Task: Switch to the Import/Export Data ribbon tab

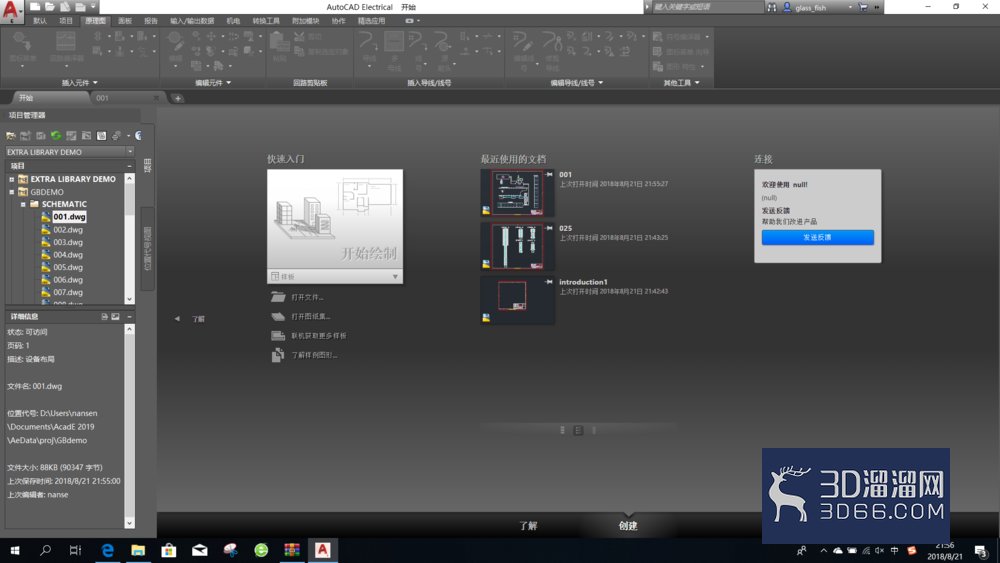Action: coord(192,20)
